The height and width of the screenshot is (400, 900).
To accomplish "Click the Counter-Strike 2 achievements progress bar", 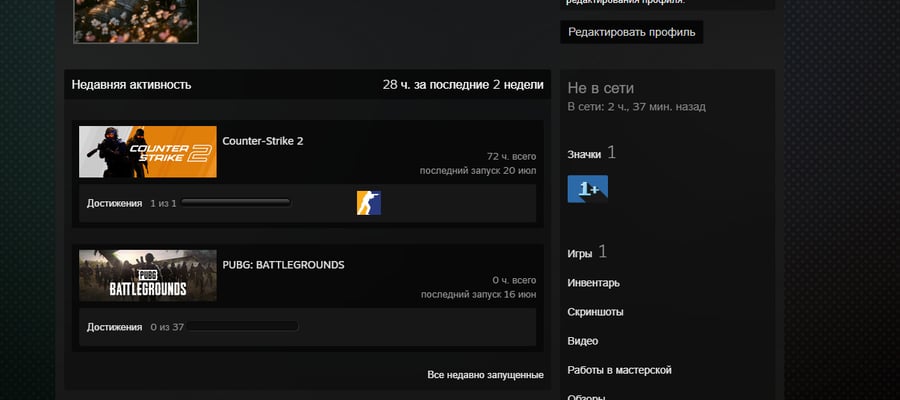I will coord(236,203).
